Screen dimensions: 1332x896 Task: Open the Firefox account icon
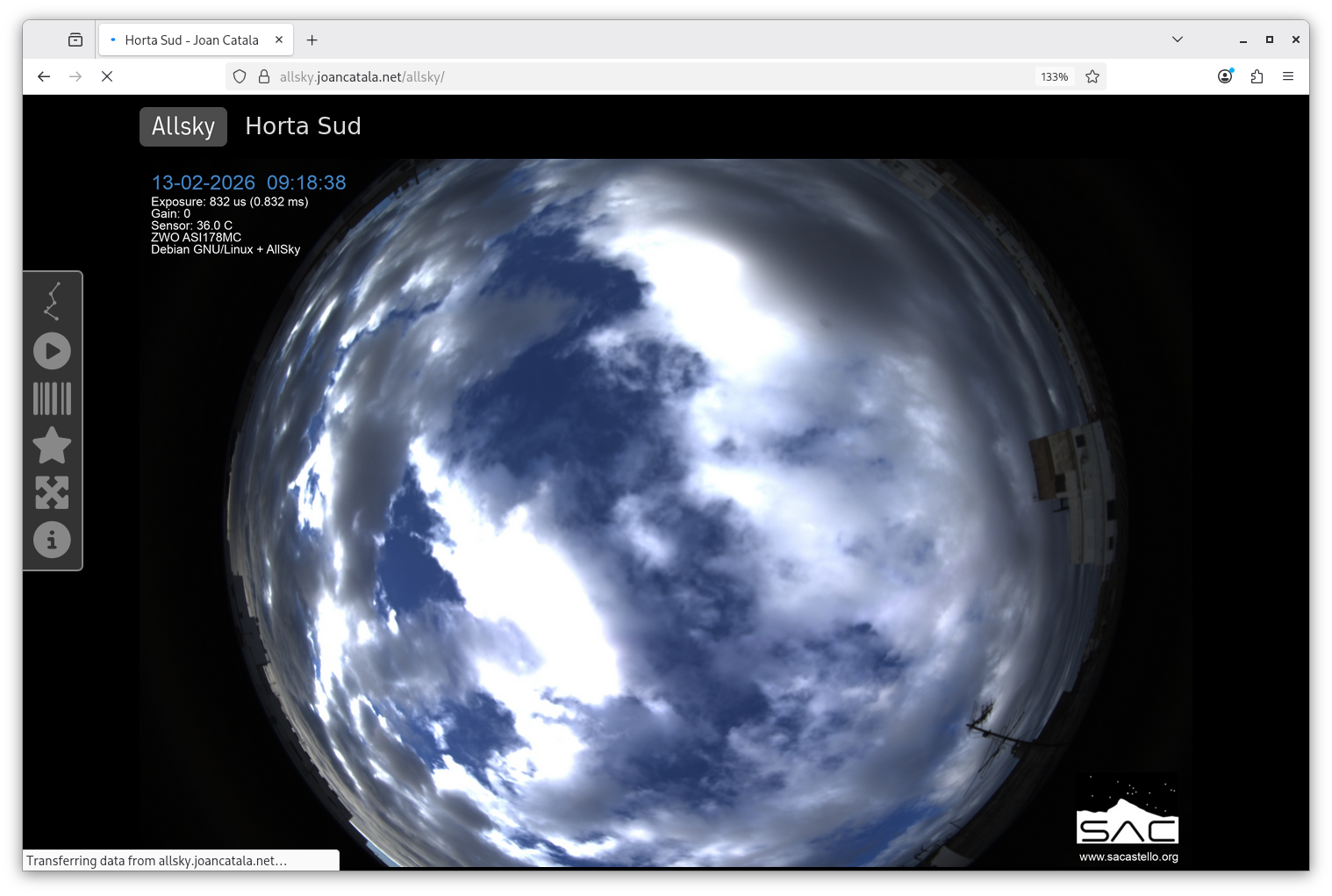click(x=1225, y=77)
